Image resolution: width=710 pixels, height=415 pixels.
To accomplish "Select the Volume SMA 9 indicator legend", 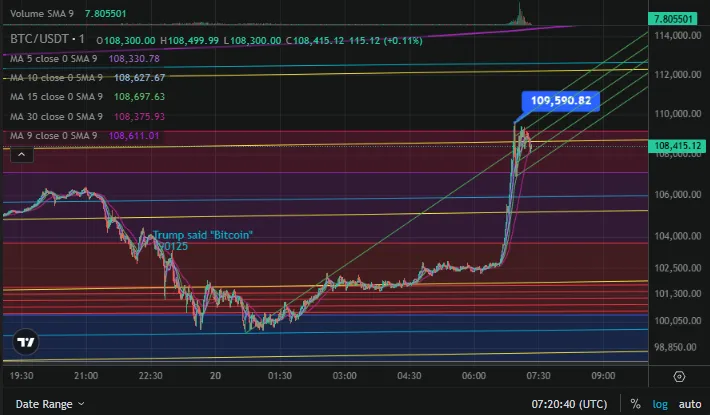I will coord(42,14).
